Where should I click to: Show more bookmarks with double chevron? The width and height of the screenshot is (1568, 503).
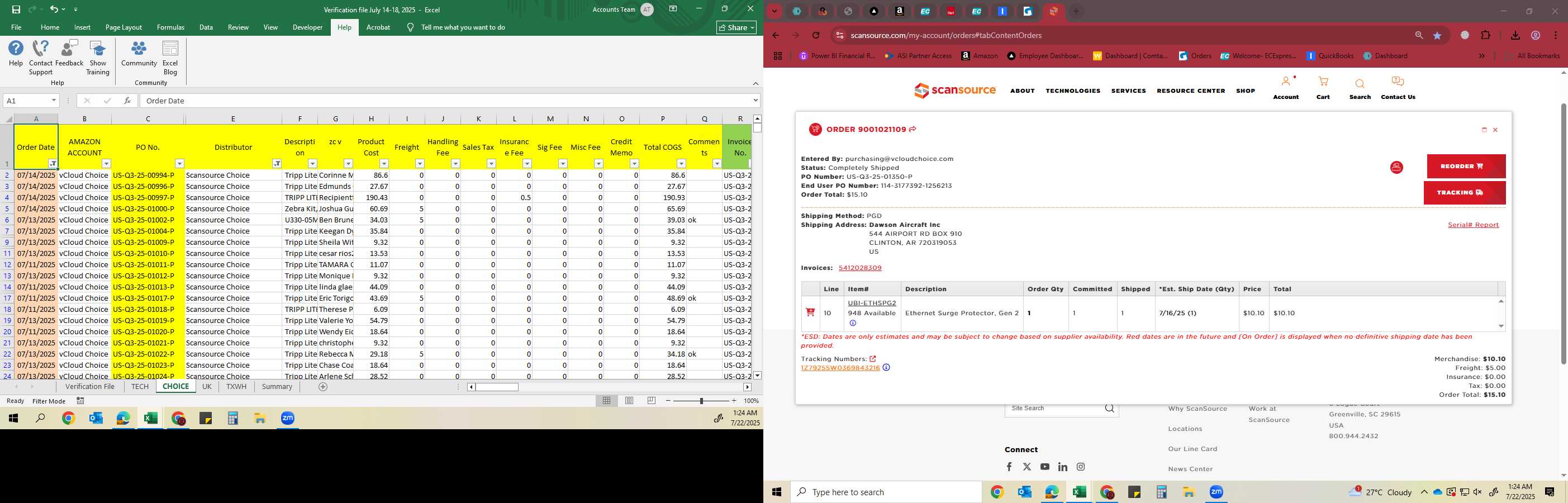pos(1481,55)
